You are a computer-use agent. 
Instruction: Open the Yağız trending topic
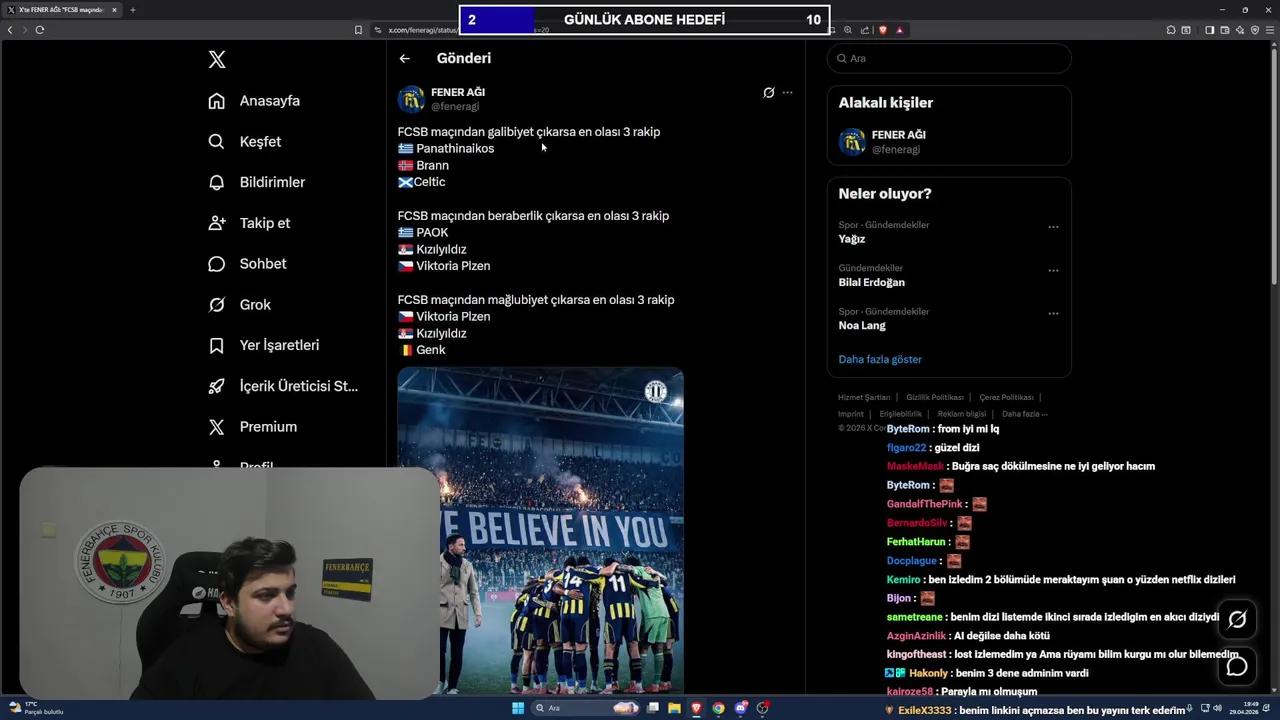coord(852,239)
